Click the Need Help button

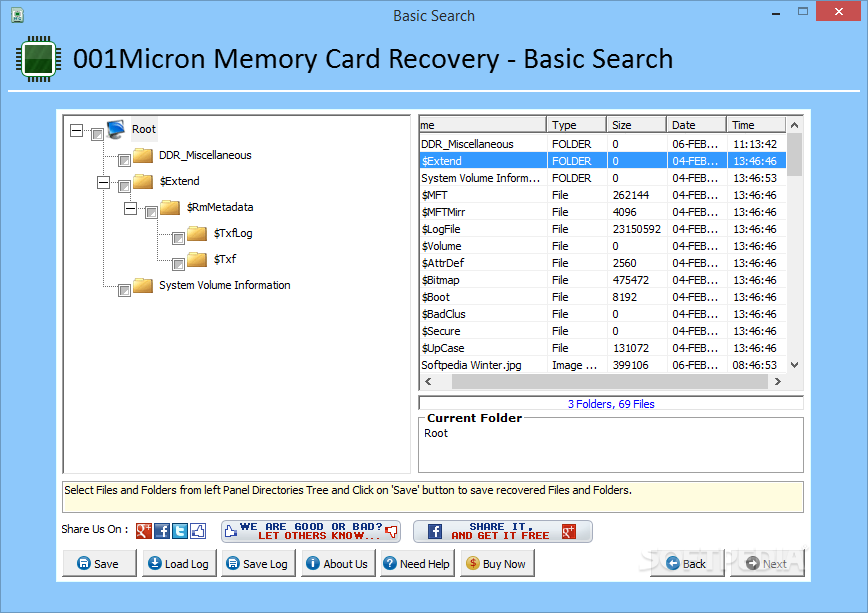(417, 563)
